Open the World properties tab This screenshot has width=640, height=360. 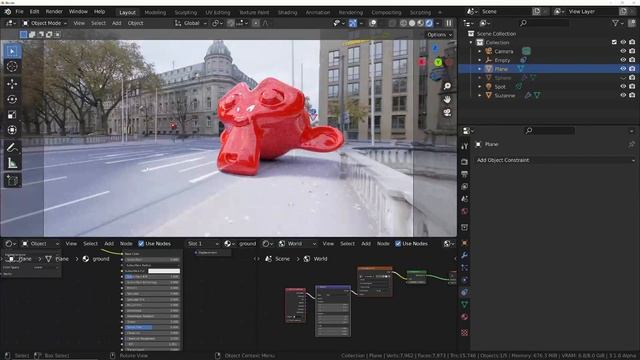[x=464, y=211]
